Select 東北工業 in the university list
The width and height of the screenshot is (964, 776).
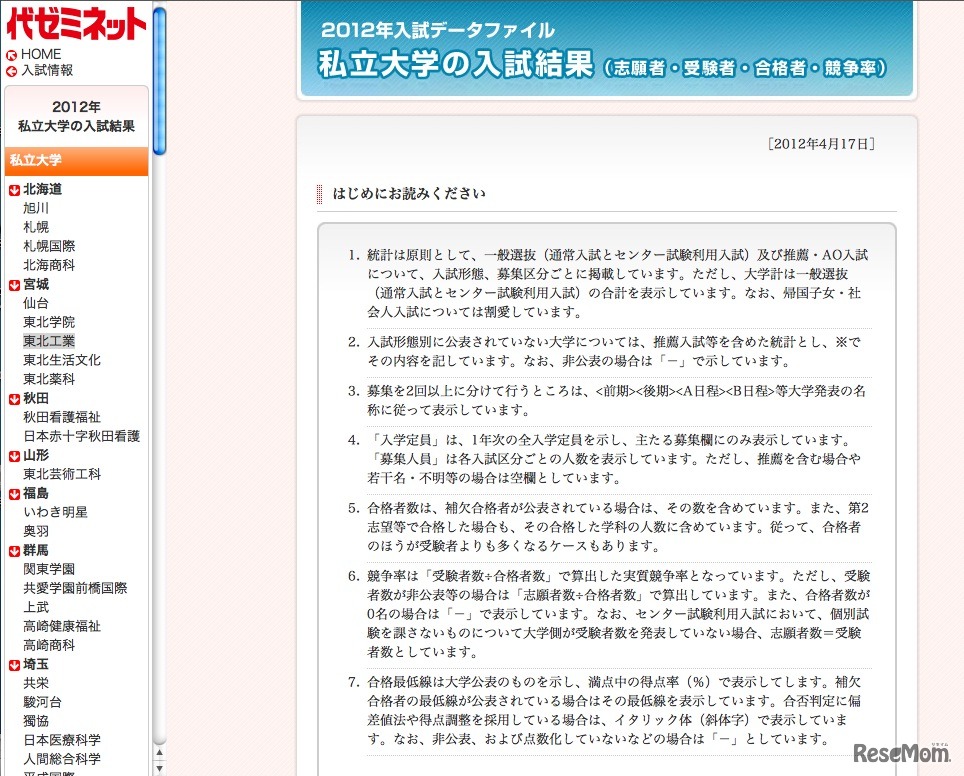coord(49,341)
